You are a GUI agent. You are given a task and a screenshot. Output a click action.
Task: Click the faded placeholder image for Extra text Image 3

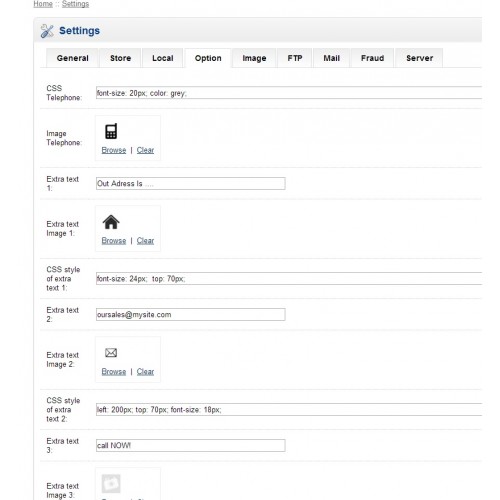click(111, 484)
